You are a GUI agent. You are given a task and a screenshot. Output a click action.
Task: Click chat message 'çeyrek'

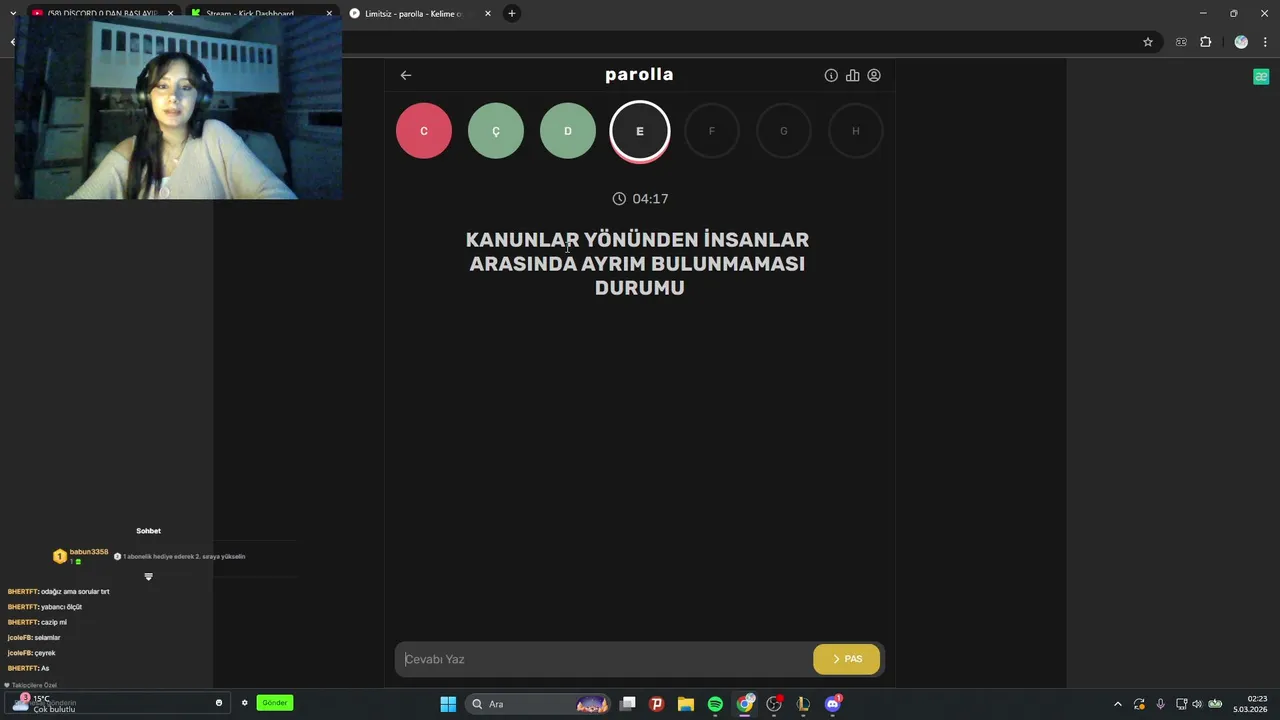tap(45, 653)
